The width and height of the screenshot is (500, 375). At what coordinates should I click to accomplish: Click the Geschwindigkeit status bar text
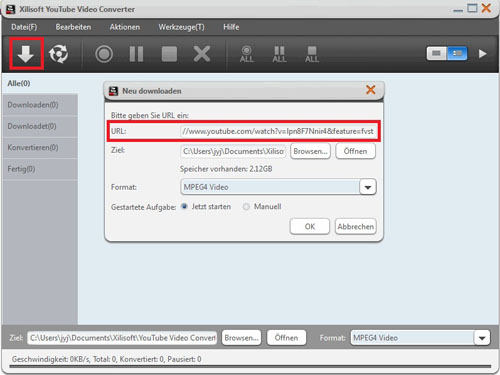pos(107,359)
